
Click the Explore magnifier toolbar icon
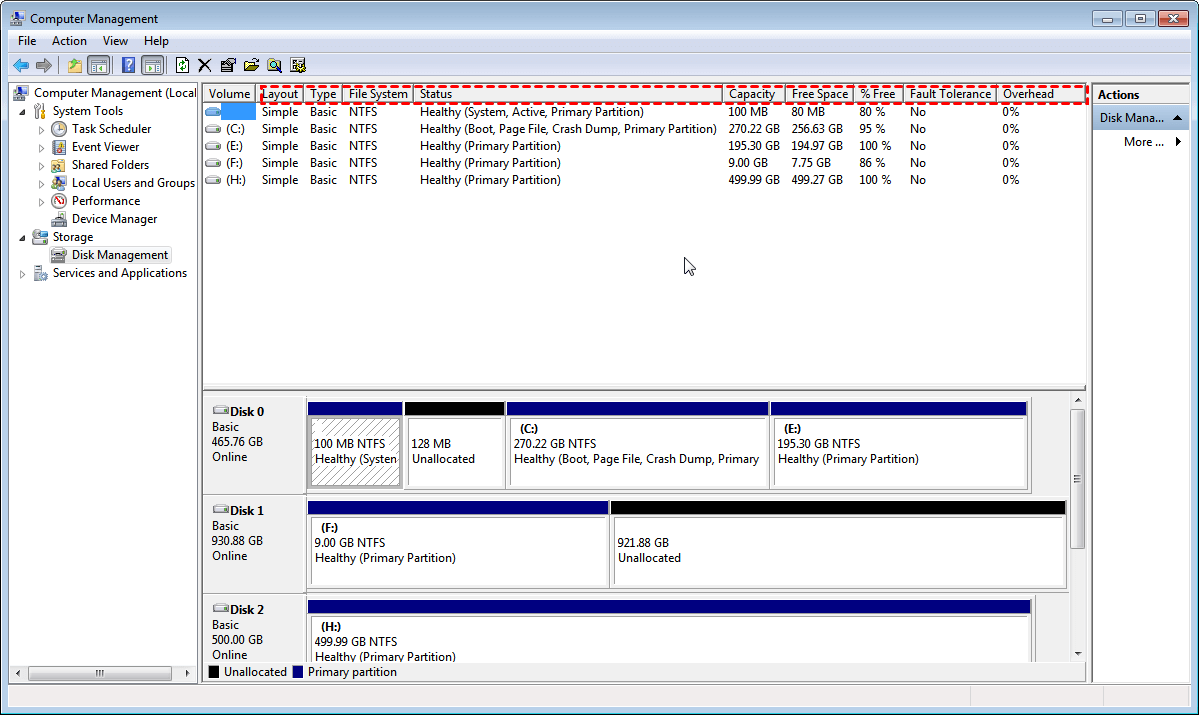click(x=275, y=66)
